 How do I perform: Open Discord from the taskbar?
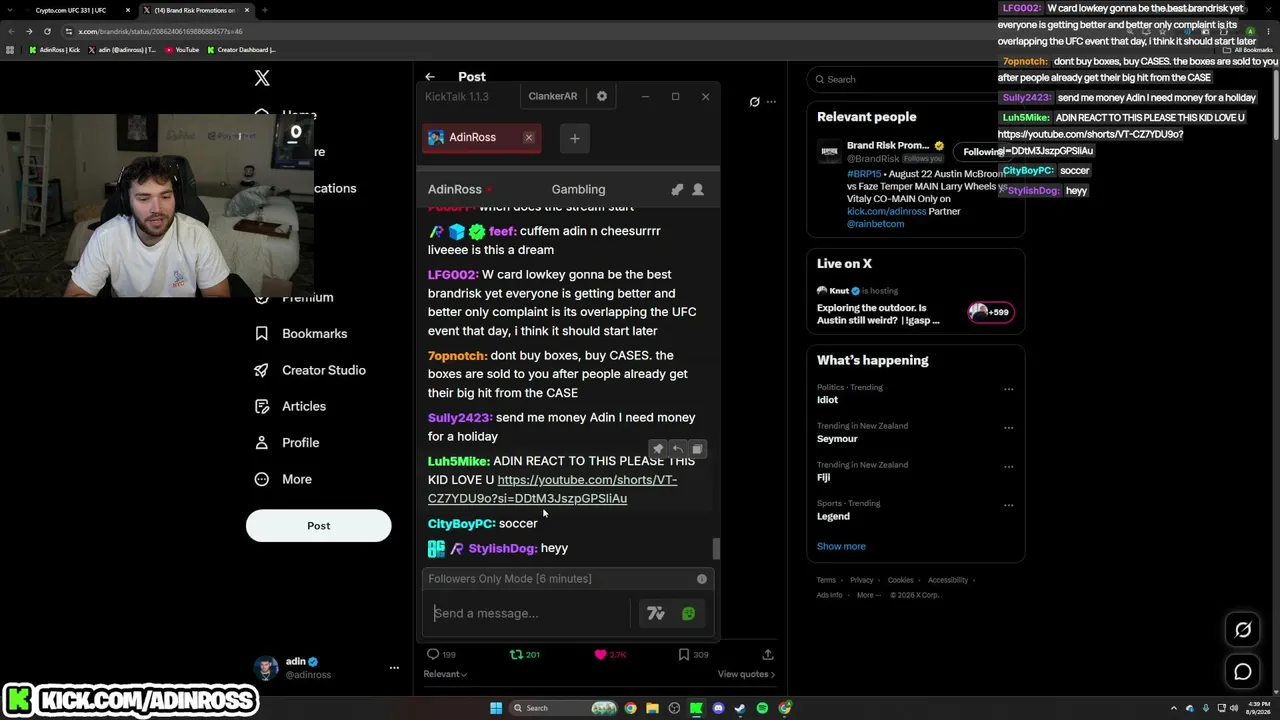coord(718,708)
